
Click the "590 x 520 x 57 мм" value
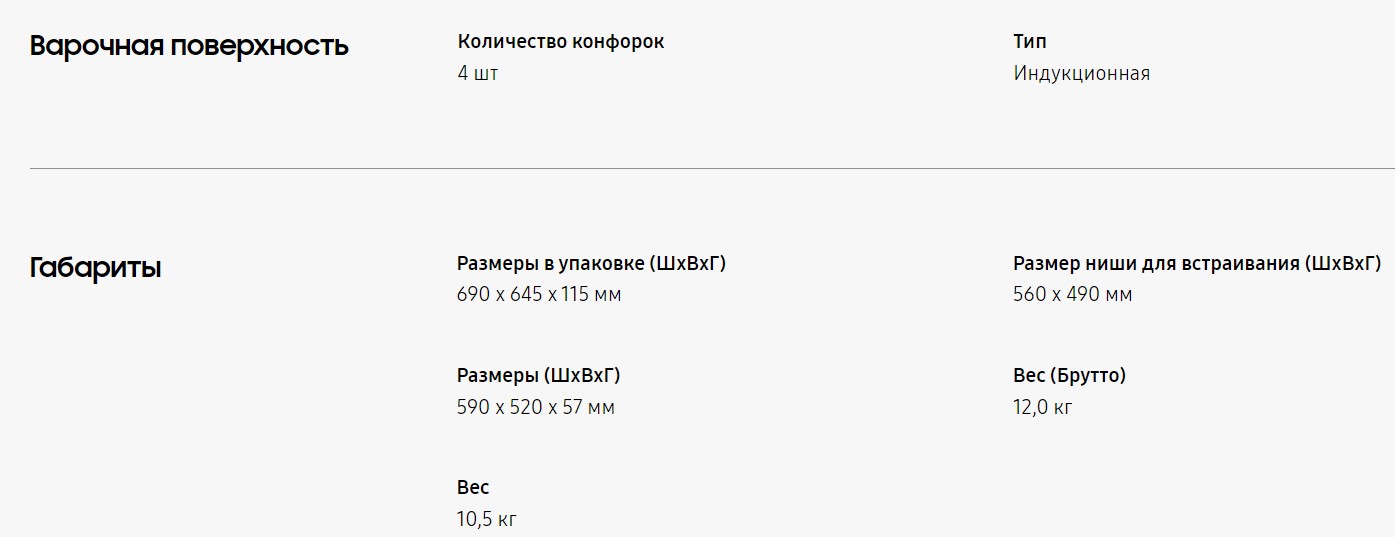tap(535, 408)
